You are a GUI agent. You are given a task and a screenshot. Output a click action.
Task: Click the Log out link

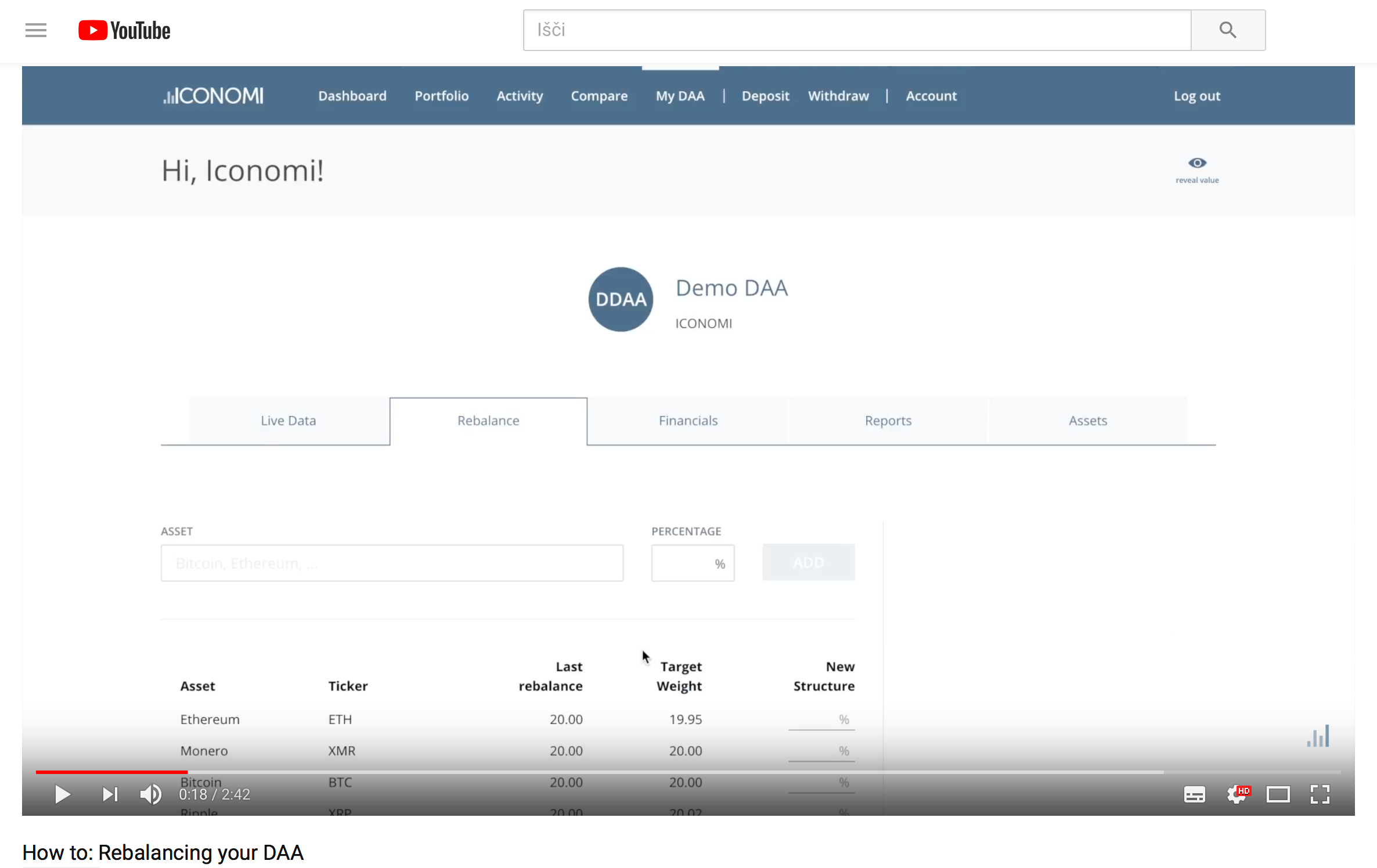coord(1196,96)
